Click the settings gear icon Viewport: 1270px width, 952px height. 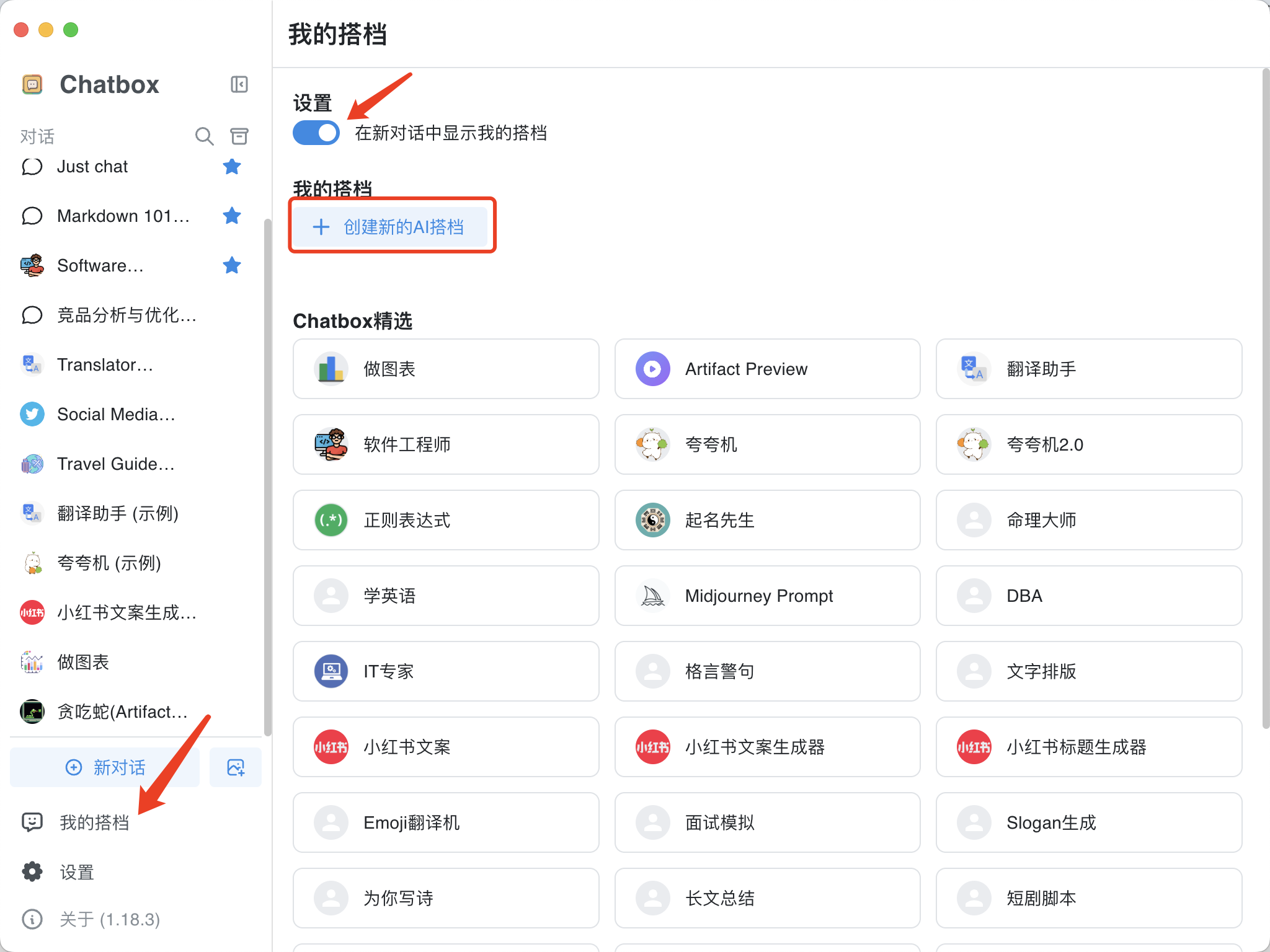32,872
